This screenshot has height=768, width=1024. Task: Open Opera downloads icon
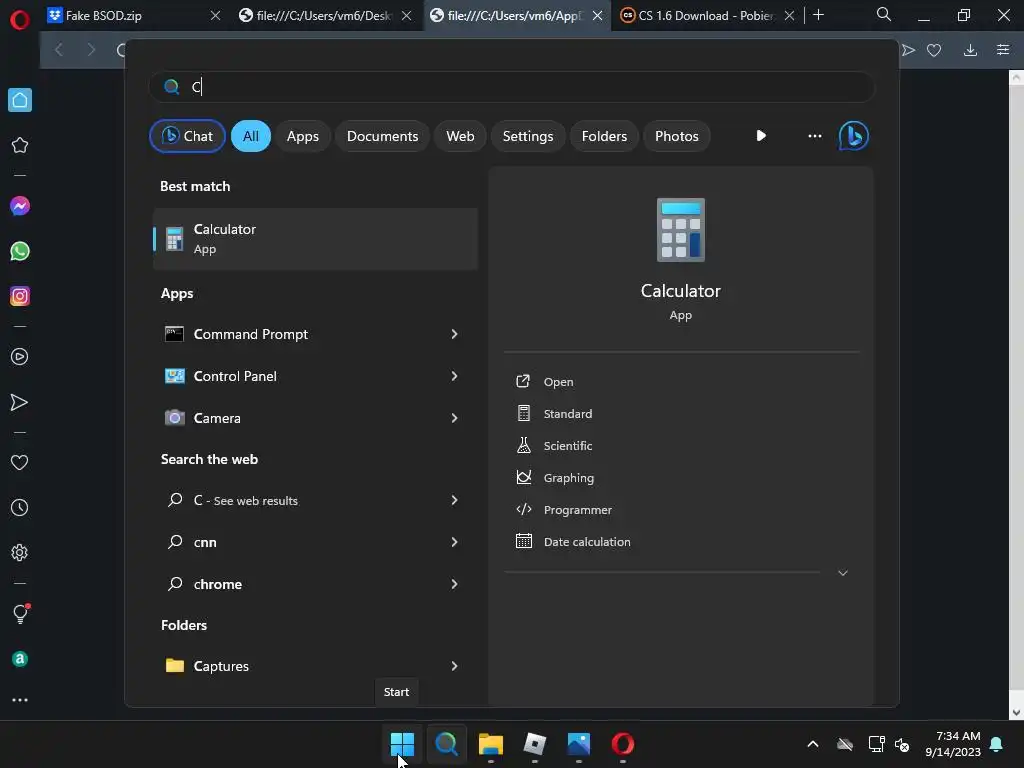coord(970,50)
